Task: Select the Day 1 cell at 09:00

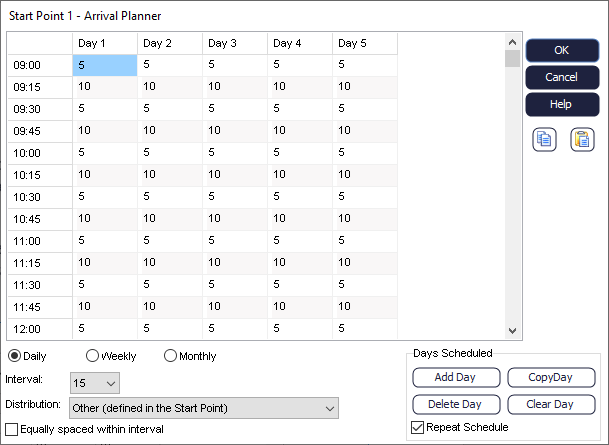Action: click(x=105, y=65)
